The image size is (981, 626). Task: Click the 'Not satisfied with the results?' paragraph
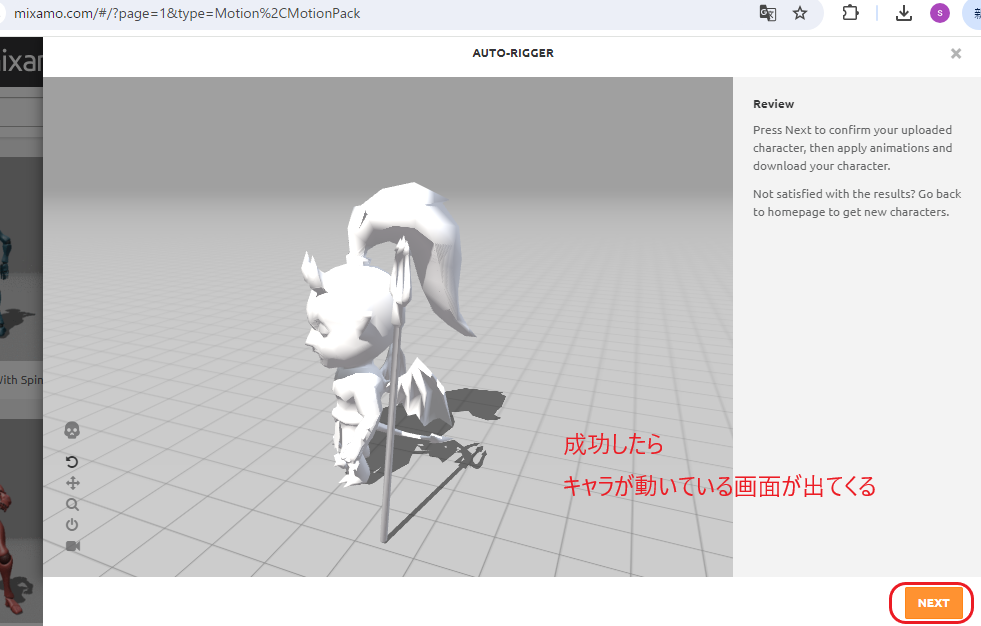point(857,203)
